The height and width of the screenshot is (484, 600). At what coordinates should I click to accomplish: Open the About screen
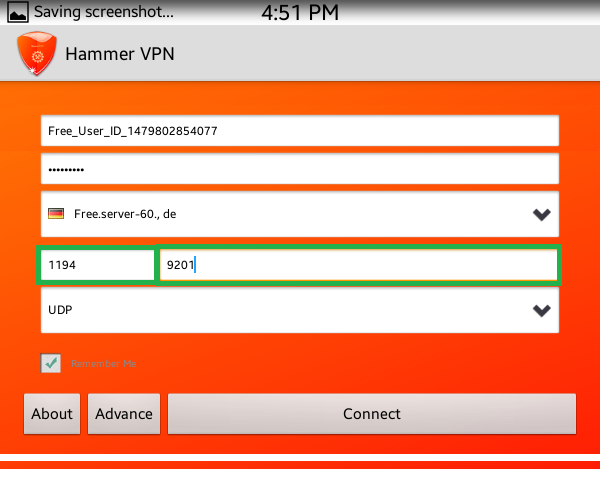pyautogui.click(x=52, y=414)
